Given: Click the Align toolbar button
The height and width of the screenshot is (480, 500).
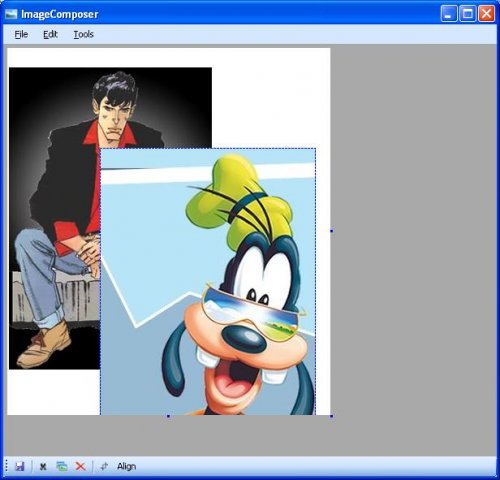Looking at the screenshot, I should tap(126, 466).
